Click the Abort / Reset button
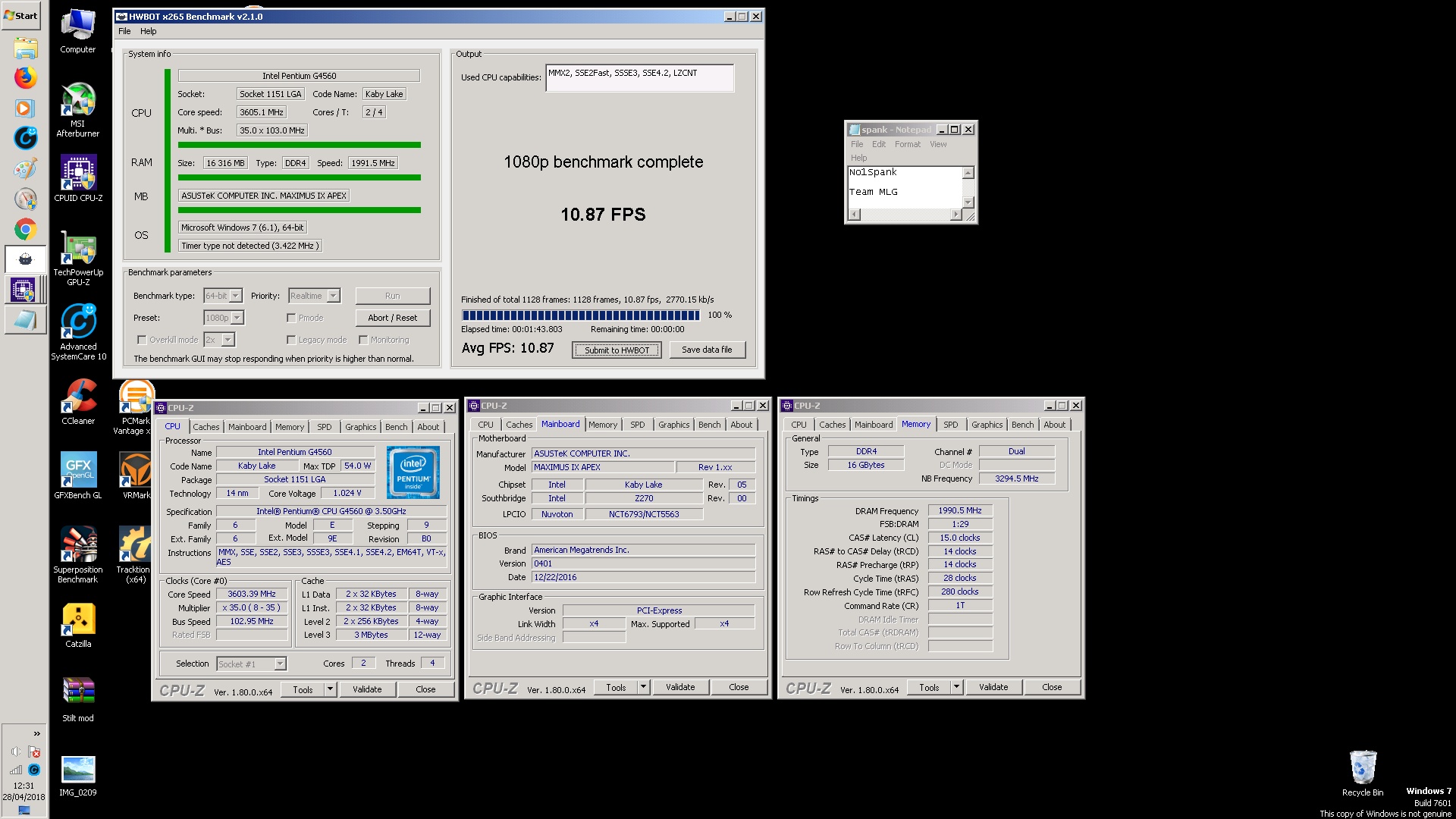 point(393,318)
